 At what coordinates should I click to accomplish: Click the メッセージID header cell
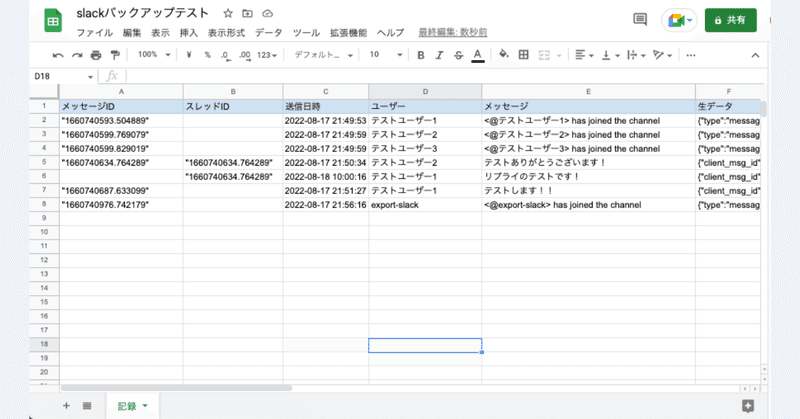click(x=121, y=106)
